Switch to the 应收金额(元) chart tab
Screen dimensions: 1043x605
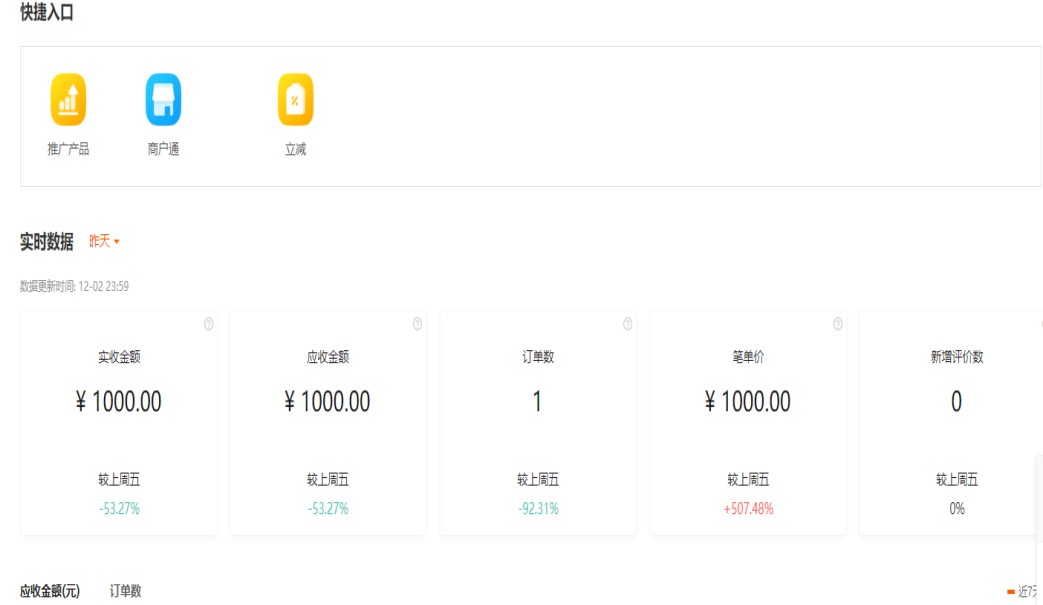point(50,591)
